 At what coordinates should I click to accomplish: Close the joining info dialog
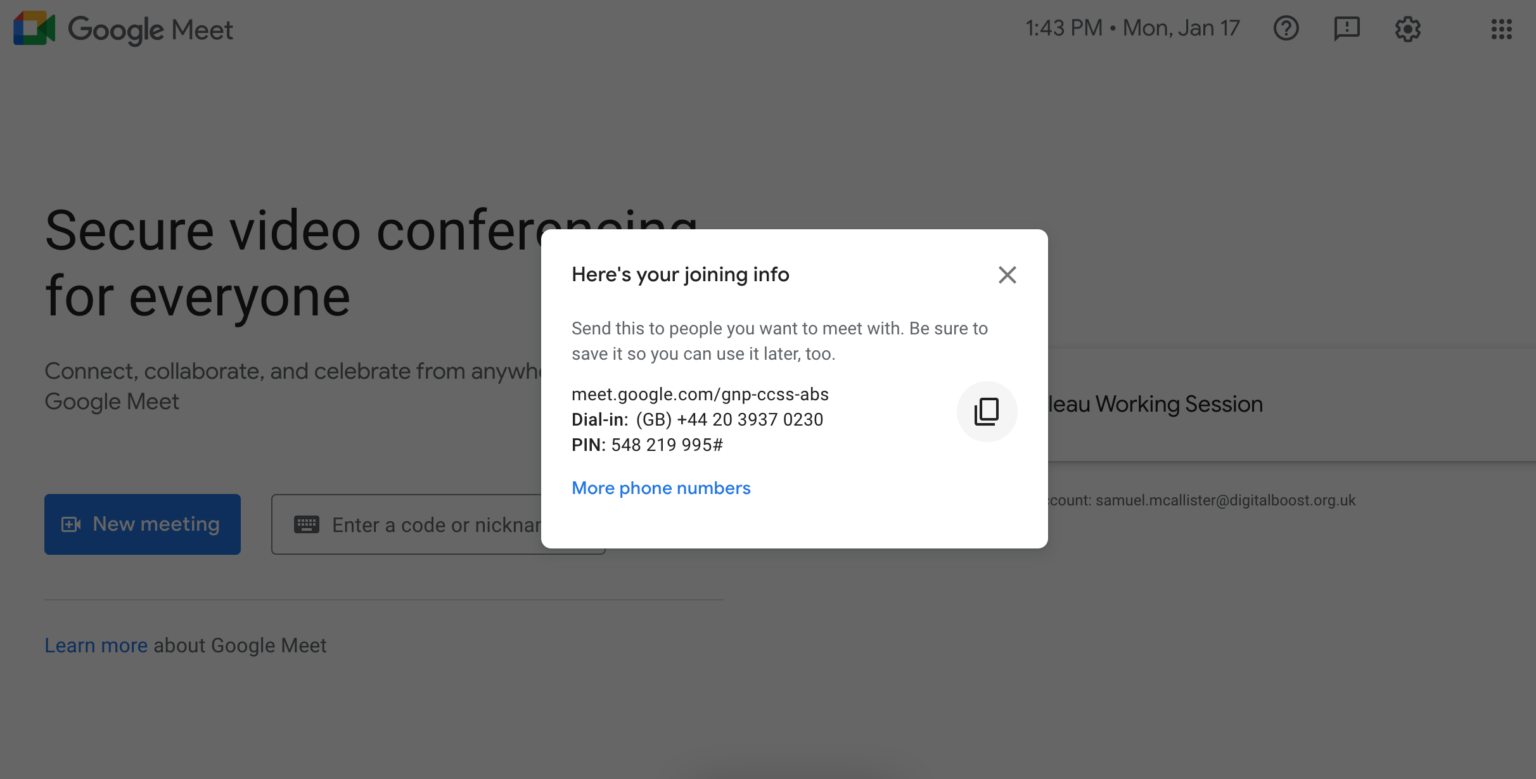tap(1007, 275)
